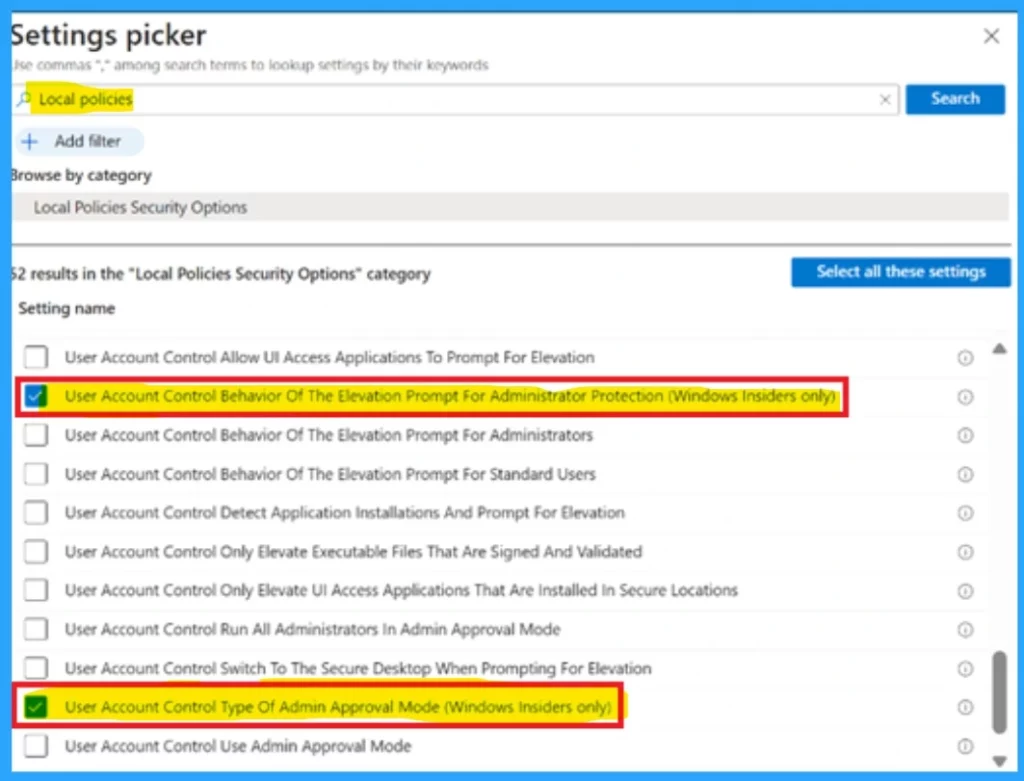Click text 'User Account Control Detect Application Installations And Prompt For Elevation'
Image resolution: width=1024 pixels, height=781 pixels.
click(344, 513)
